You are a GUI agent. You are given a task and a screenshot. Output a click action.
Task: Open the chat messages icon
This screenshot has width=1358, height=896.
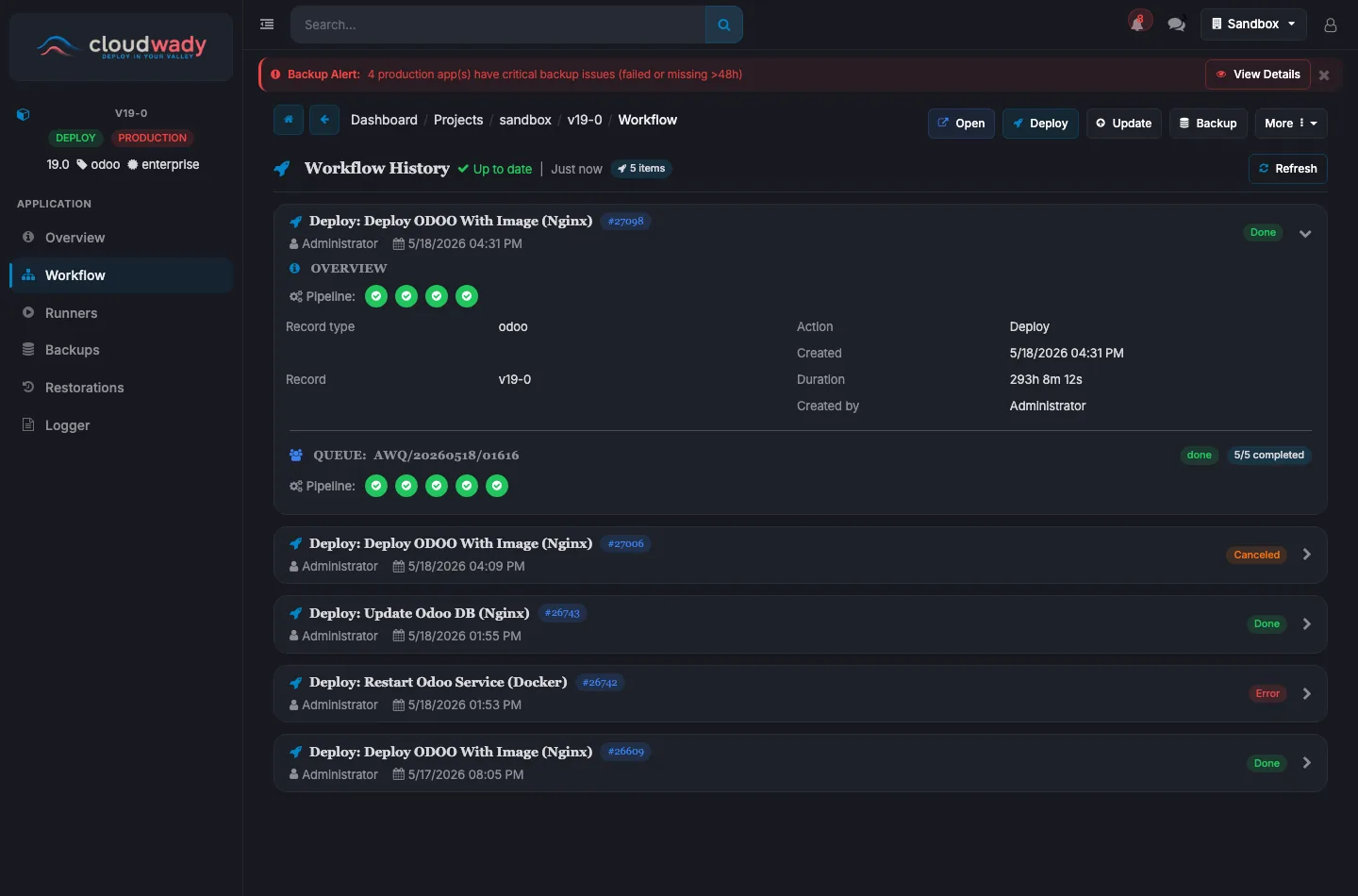[x=1176, y=25]
